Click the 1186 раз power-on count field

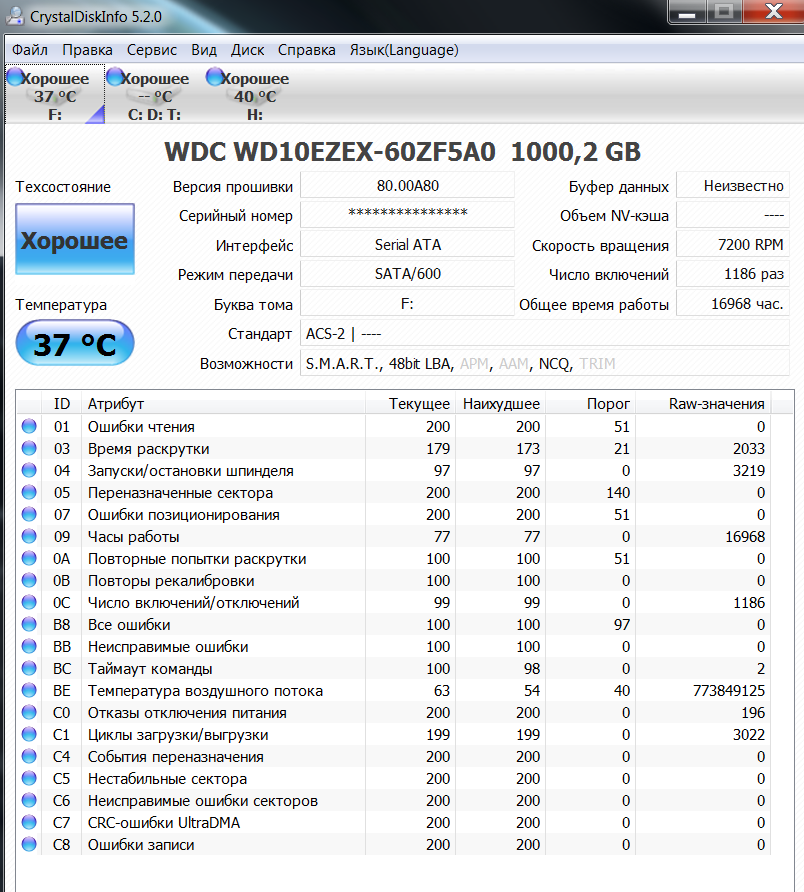733,274
